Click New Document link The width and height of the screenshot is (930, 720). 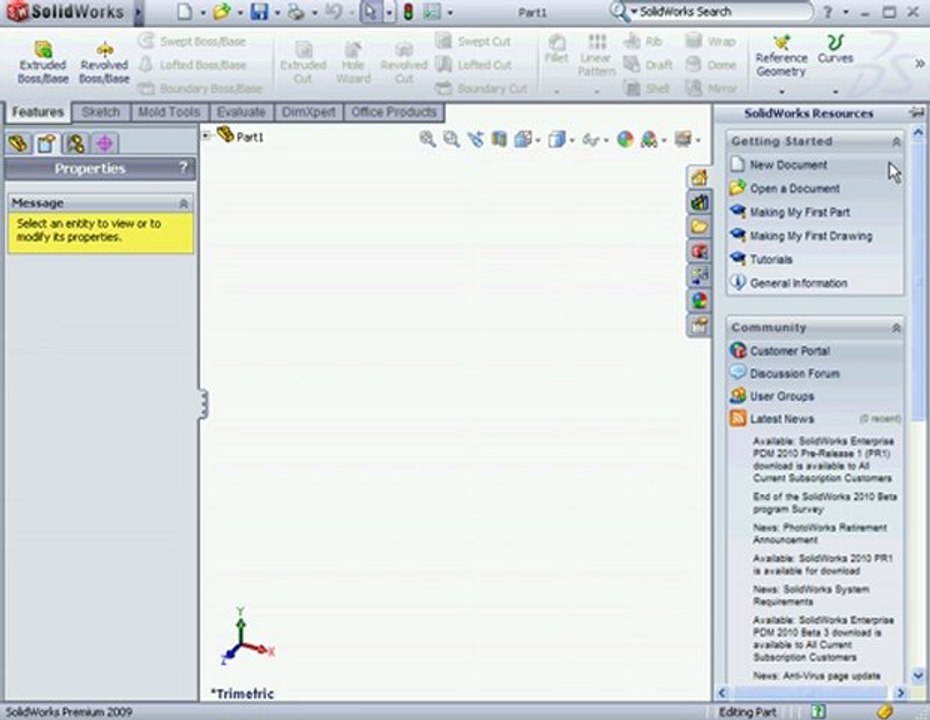(788, 165)
